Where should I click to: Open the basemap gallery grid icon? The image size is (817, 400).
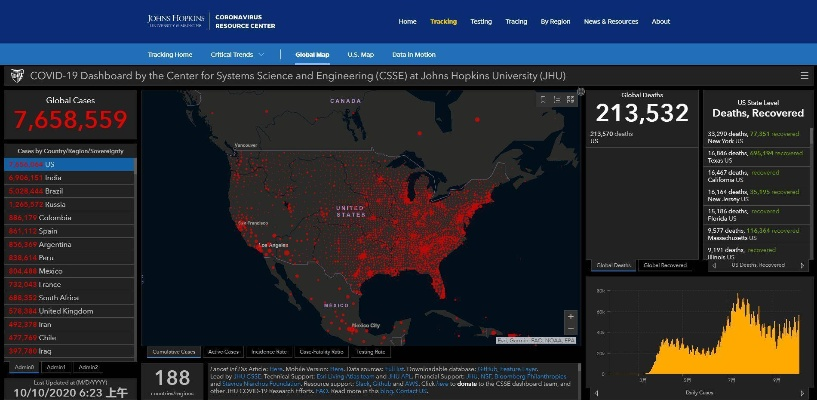570,99
